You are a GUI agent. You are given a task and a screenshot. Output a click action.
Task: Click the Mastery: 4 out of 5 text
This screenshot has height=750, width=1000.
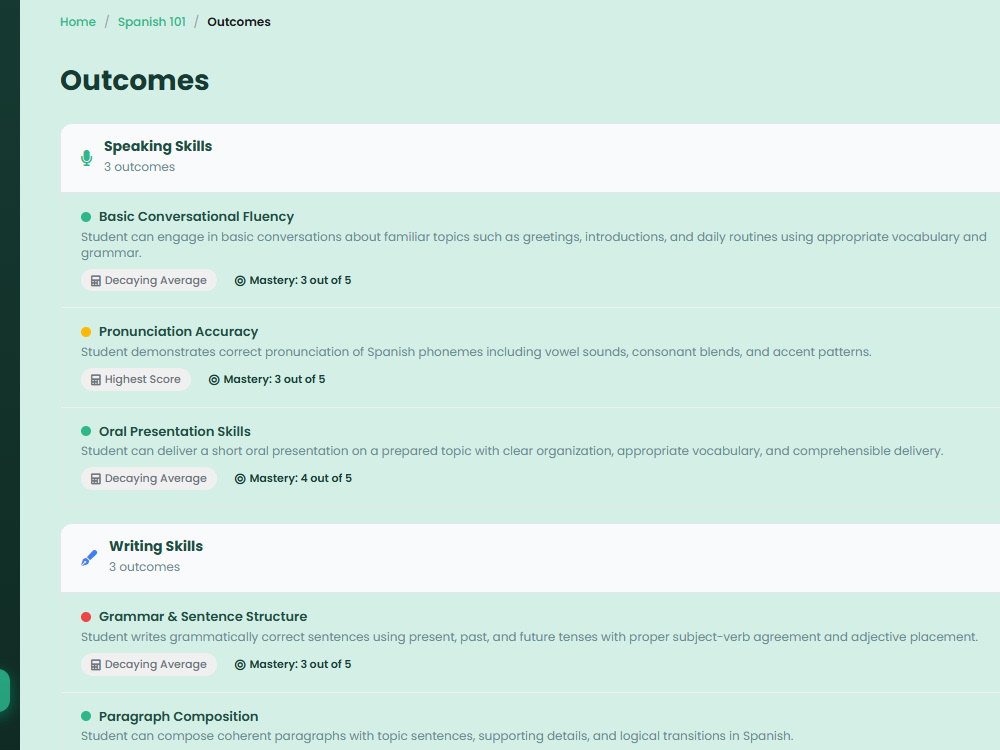300,478
